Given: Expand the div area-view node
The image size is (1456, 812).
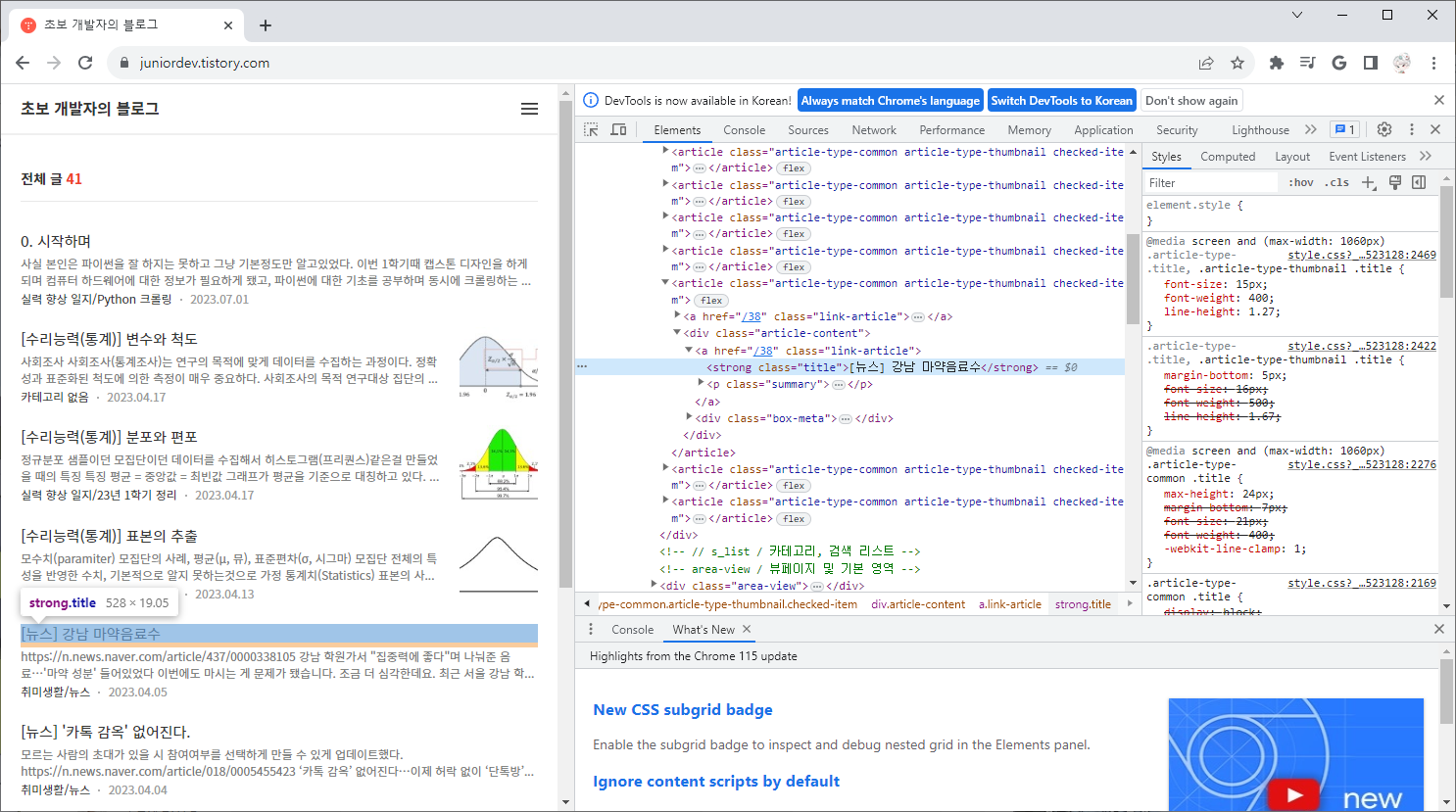Looking at the screenshot, I should pos(654,585).
